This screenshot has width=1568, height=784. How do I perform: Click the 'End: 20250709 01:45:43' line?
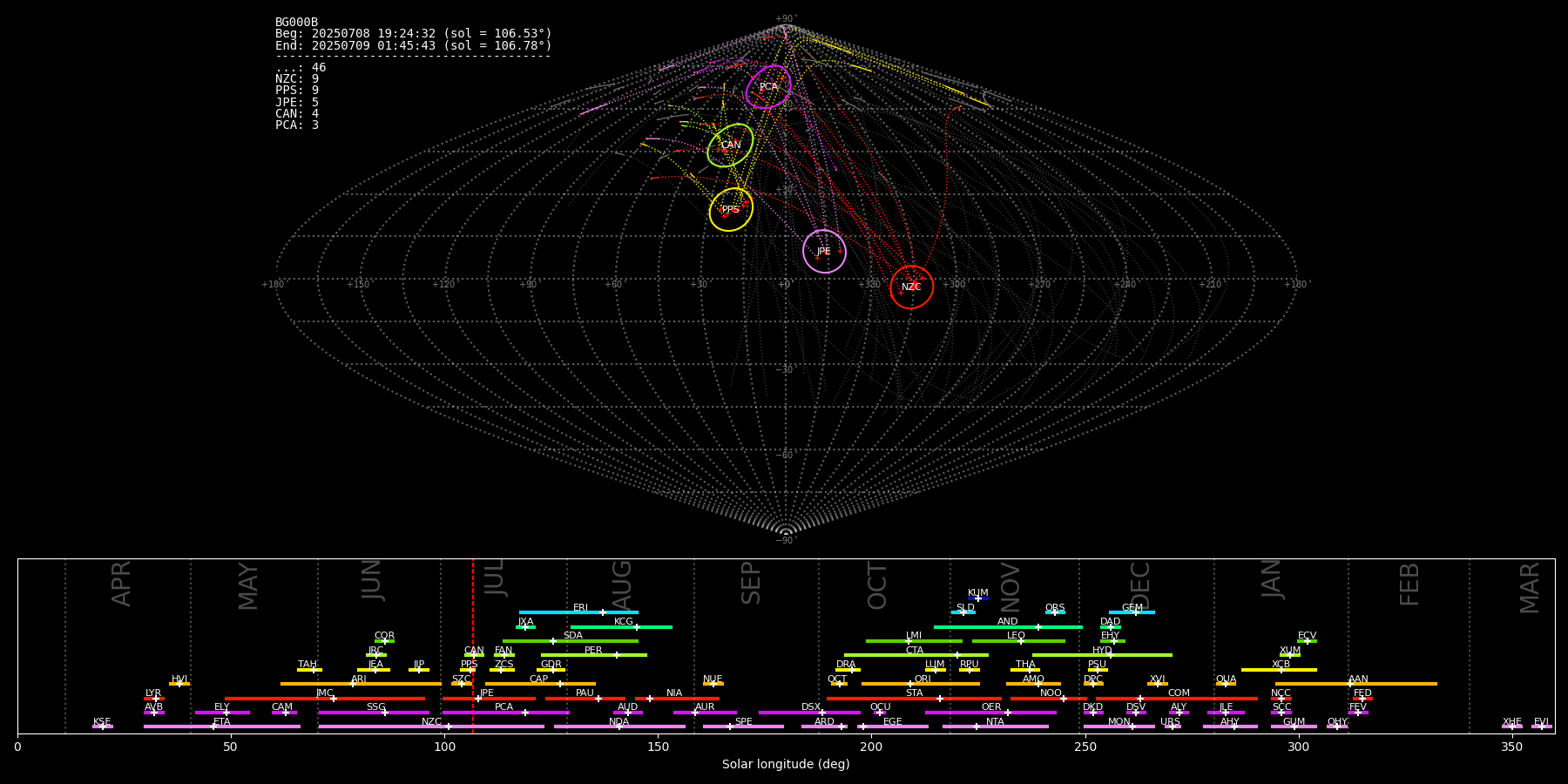(414, 45)
